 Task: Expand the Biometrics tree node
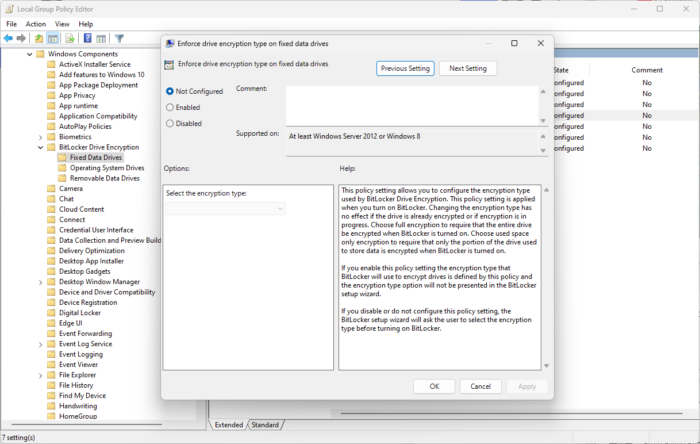point(40,137)
